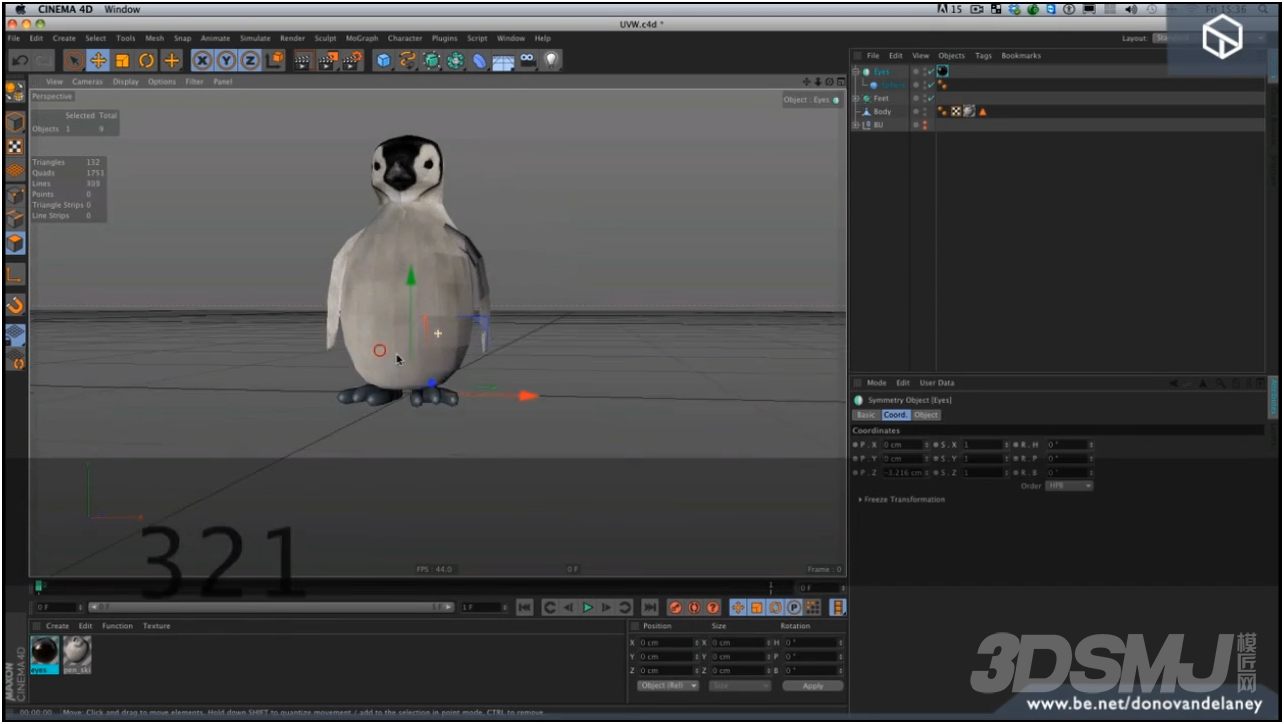Open the array/modeling objects icon

tap(456, 61)
